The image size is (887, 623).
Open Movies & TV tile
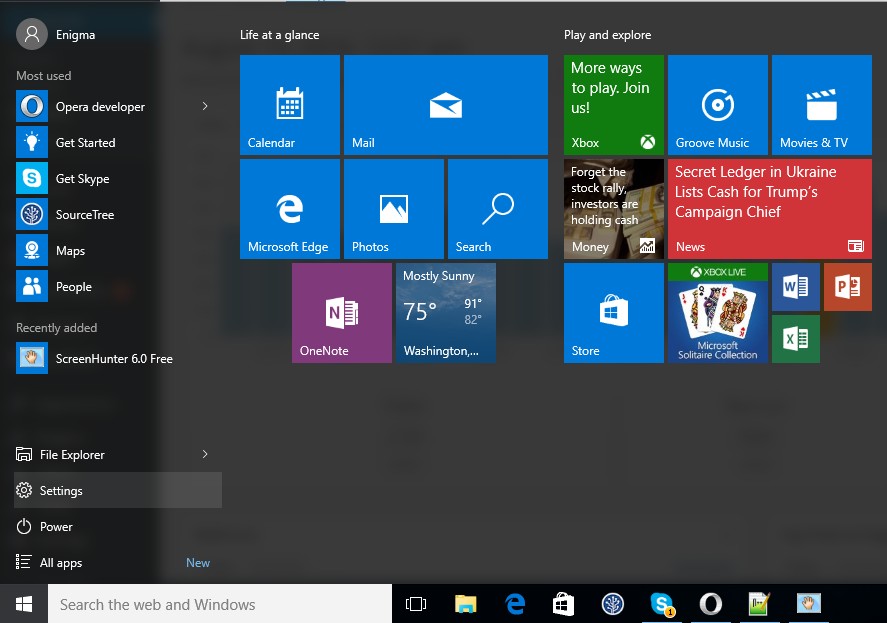(x=822, y=105)
